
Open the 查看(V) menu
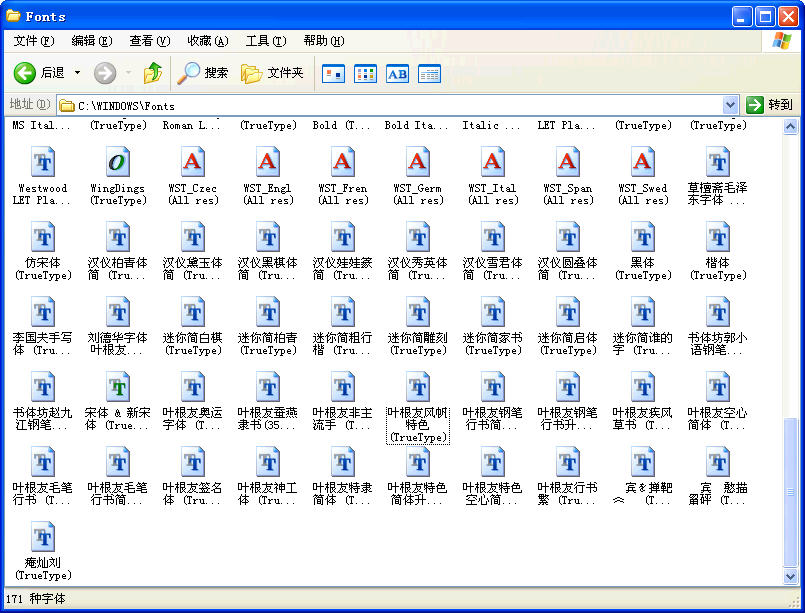coord(150,41)
